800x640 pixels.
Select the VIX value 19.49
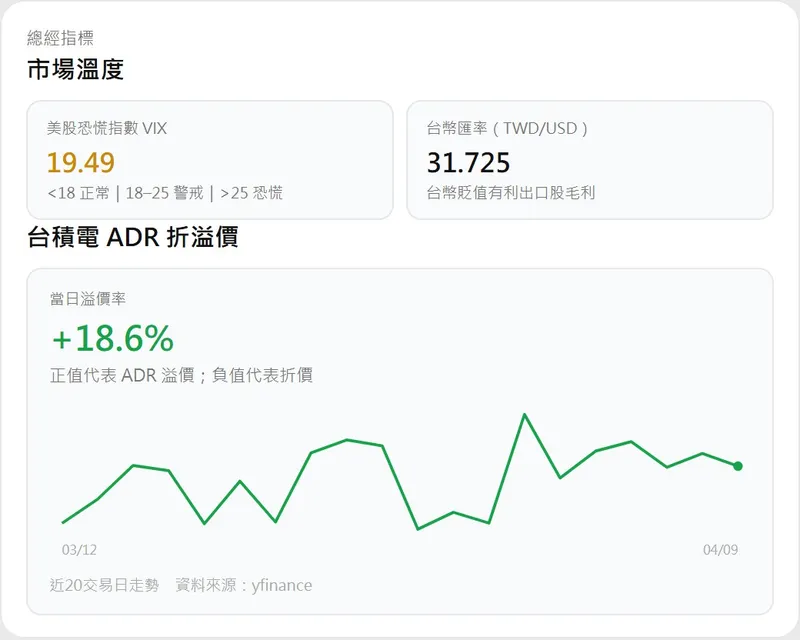(x=81, y=162)
